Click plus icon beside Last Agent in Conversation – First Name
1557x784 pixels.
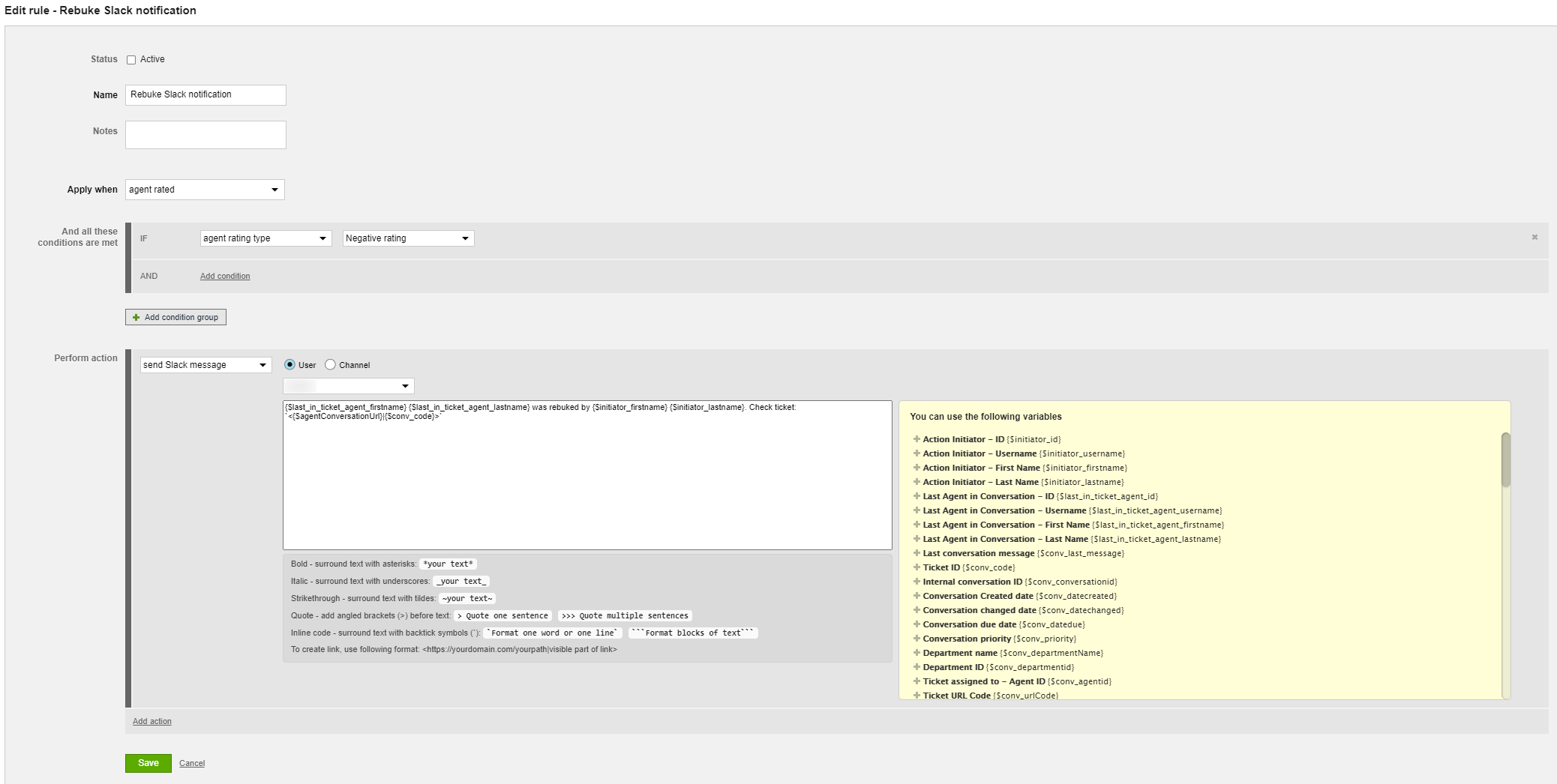916,525
